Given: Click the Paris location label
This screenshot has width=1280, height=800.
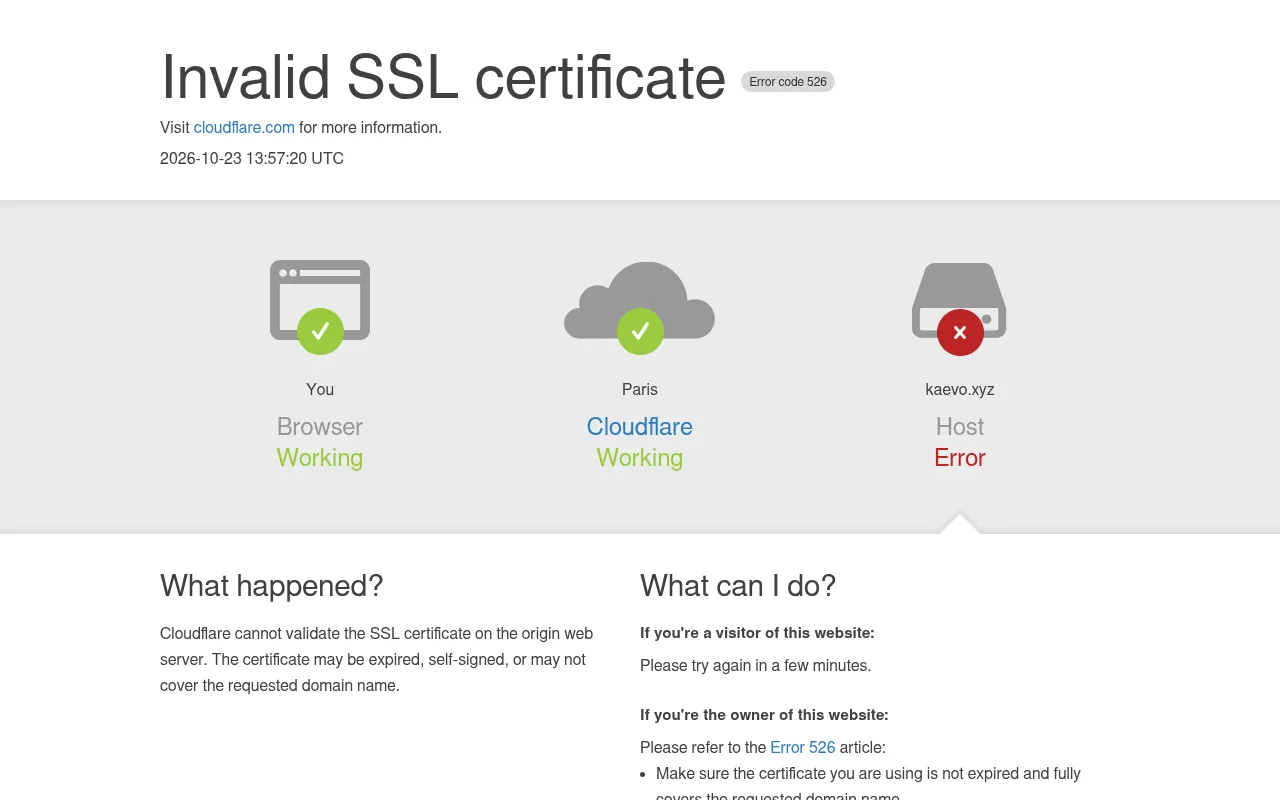Looking at the screenshot, I should 640,389.
